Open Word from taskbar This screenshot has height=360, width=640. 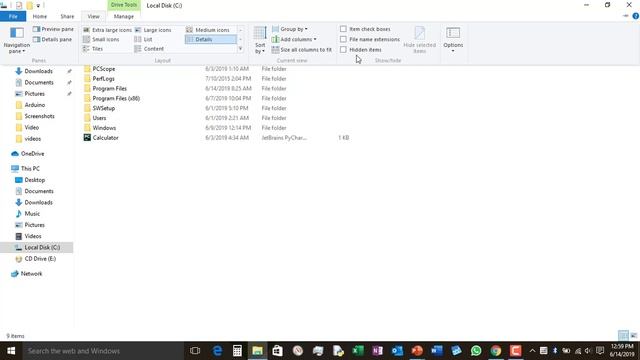436,351
